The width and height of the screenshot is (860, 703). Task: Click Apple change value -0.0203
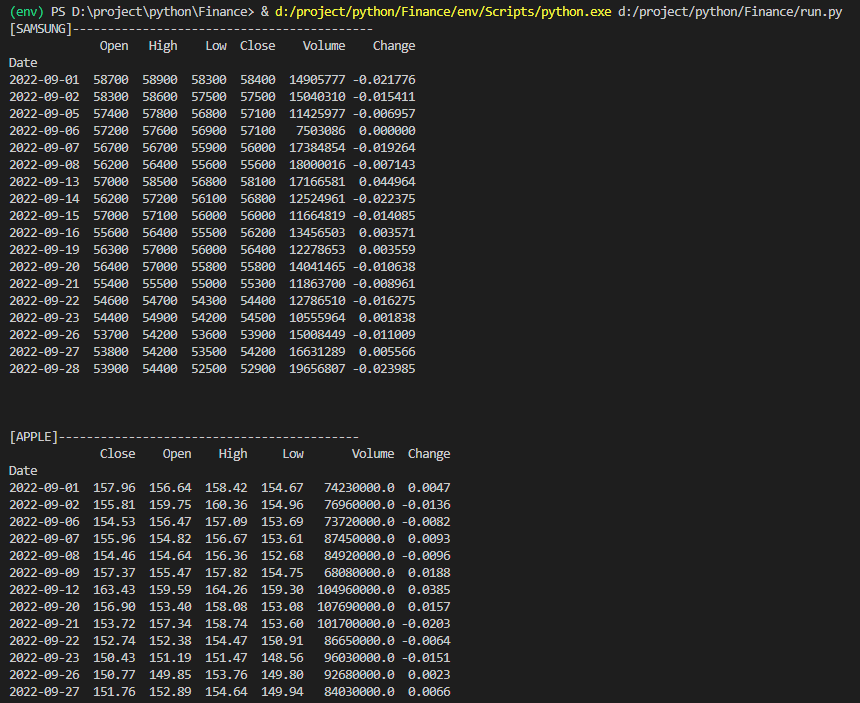pyautogui.click(x=426, y=623)
